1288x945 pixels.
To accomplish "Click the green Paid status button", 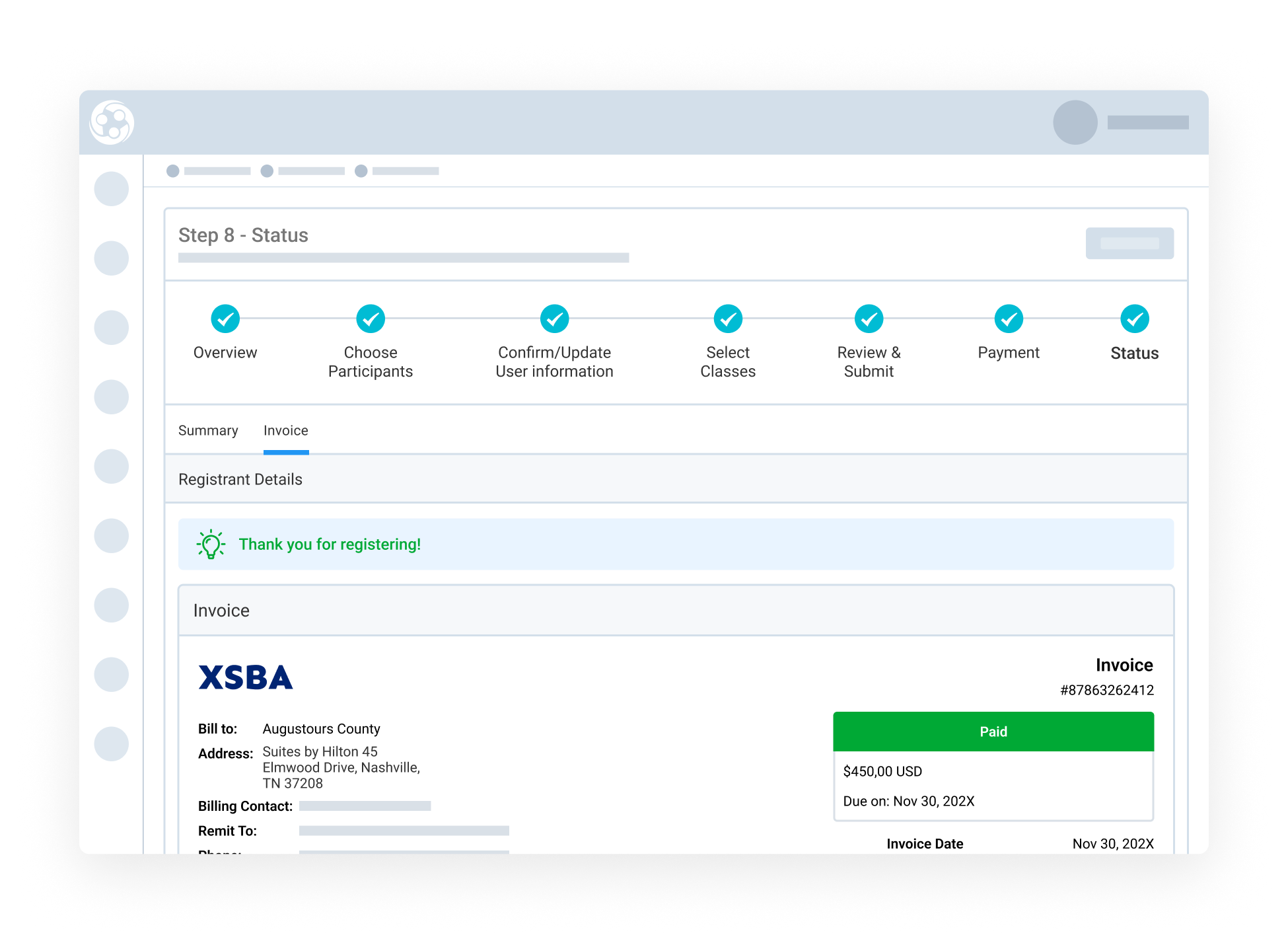I will tap(993, 732).
